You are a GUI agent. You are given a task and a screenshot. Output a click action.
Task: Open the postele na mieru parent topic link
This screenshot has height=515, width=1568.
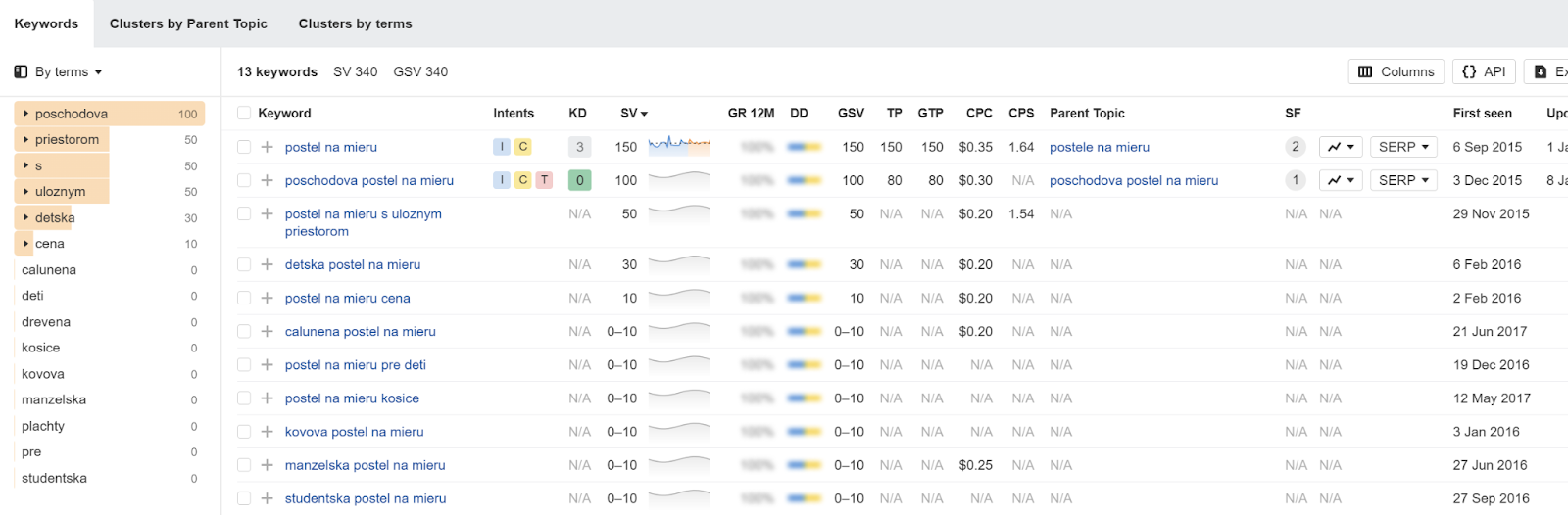point(1100,147)
